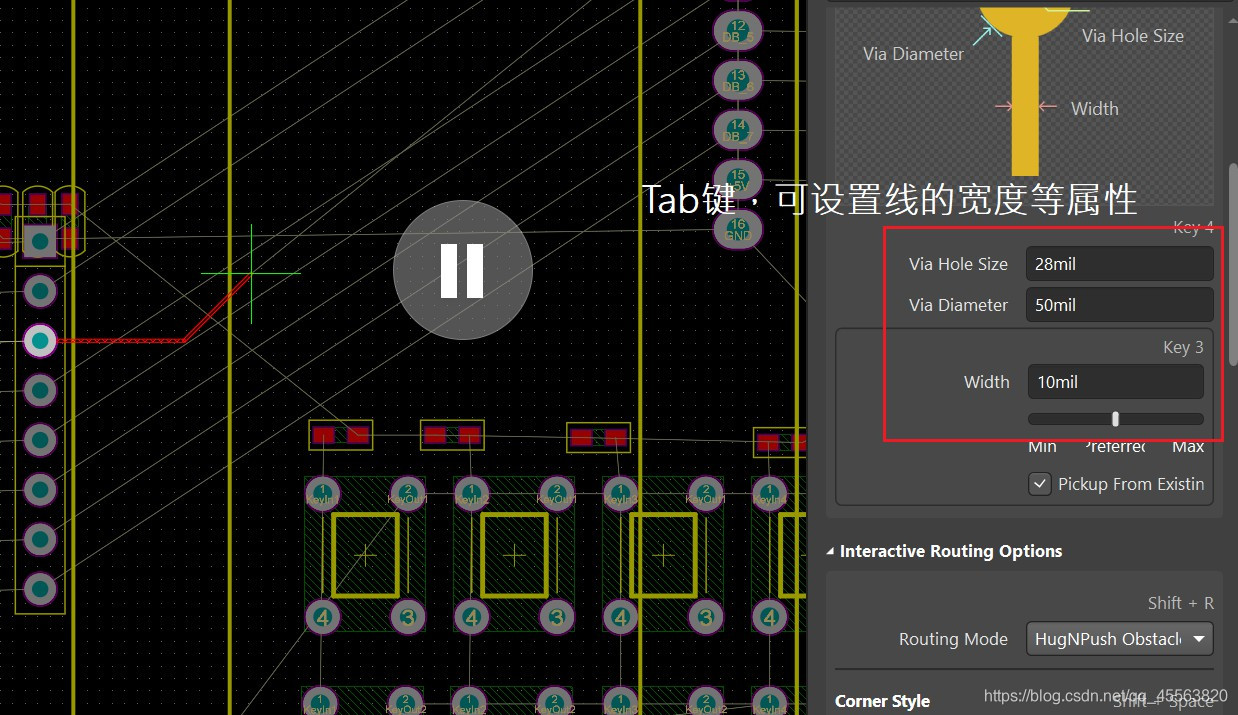
Task: Click the Min label under the width slider
Action: [1042, 447]
